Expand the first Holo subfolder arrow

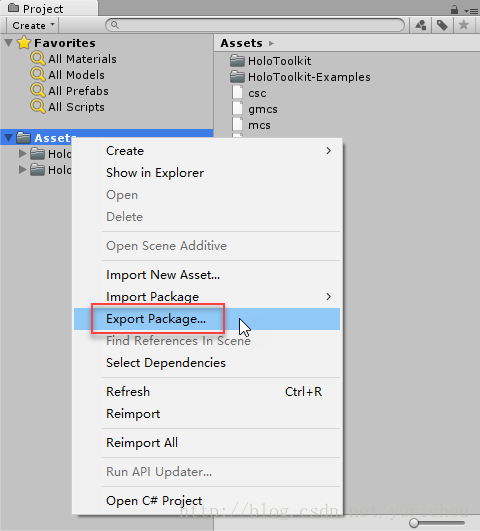(x=22, y=153)
